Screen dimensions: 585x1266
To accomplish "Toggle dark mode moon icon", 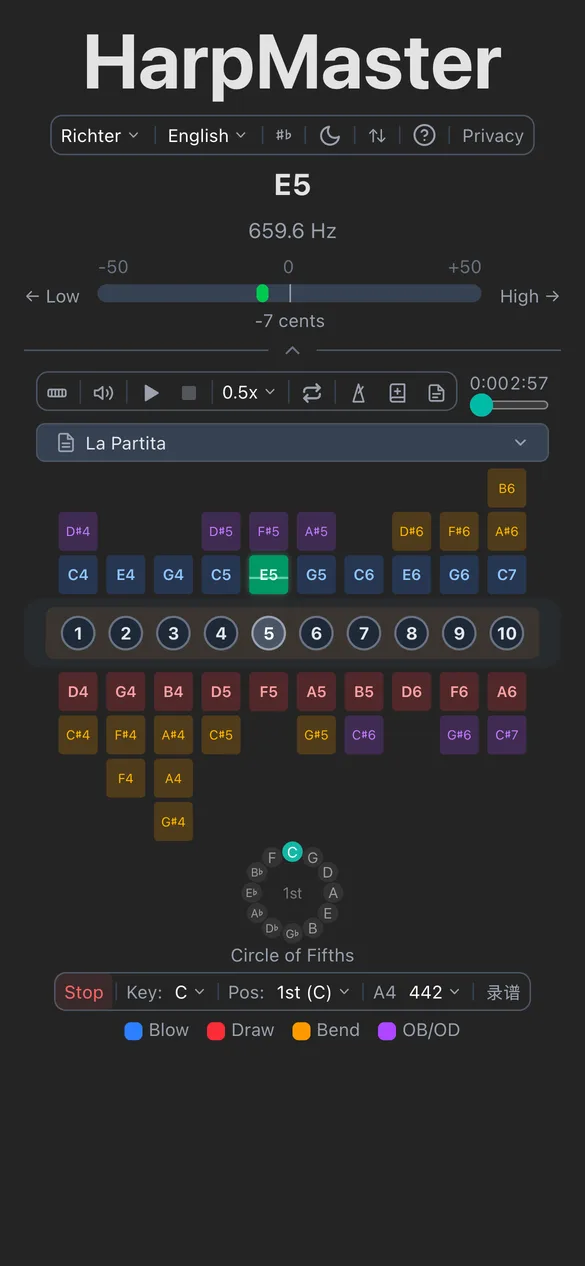I will [x=330, y=136].
